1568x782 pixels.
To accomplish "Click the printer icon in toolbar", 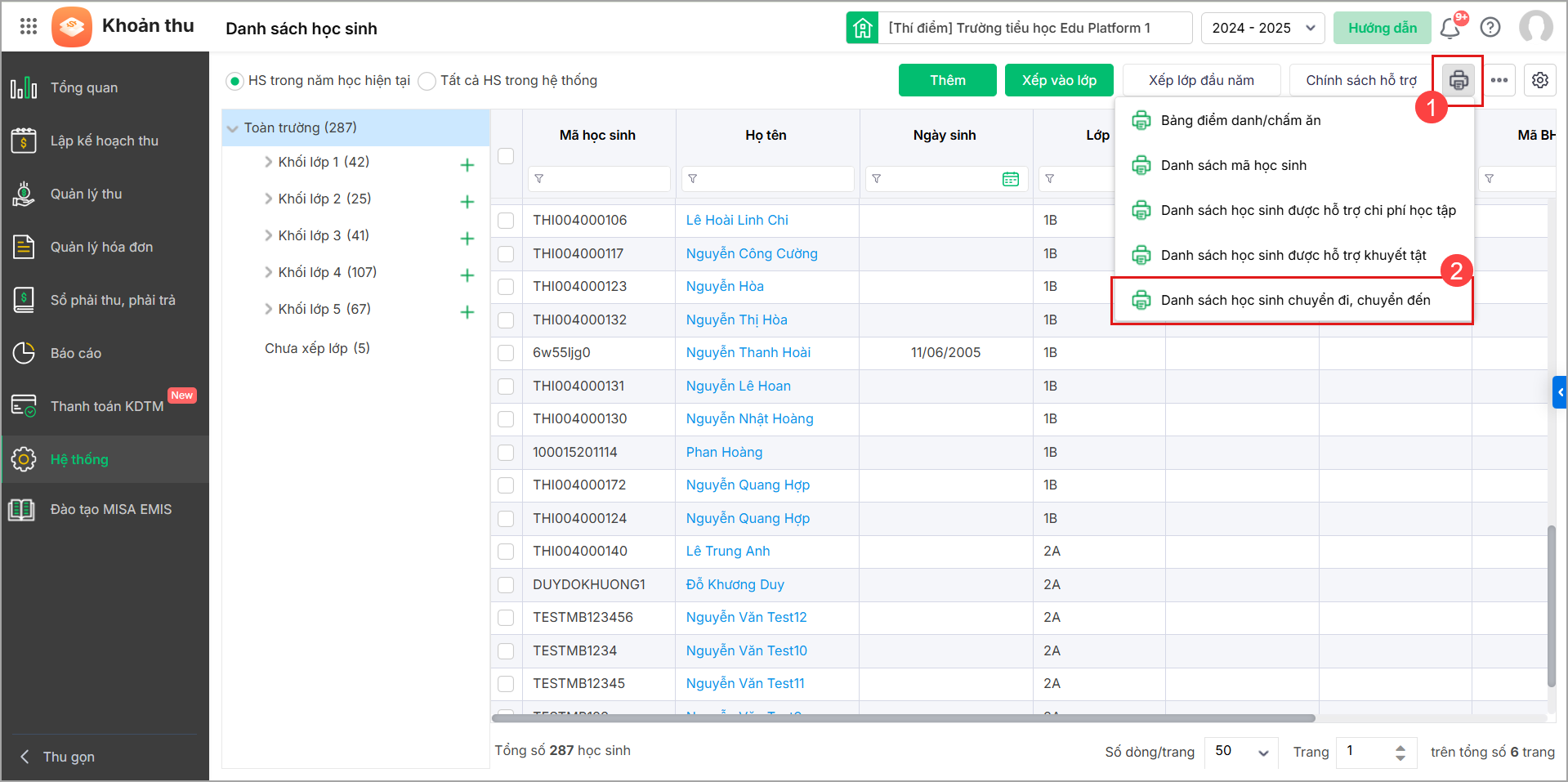I will (x=1458, y=80).
